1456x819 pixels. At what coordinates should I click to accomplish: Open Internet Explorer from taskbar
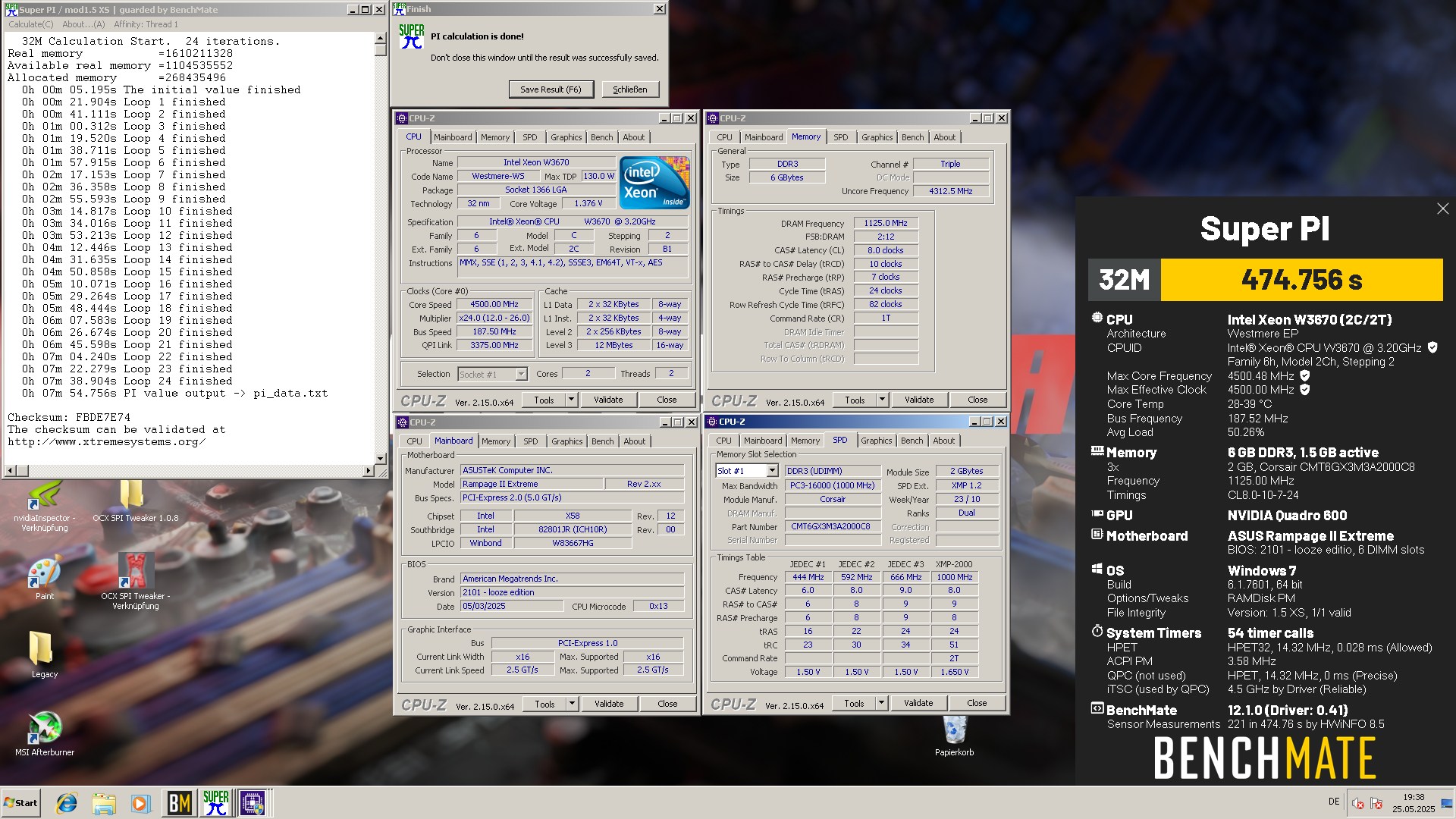click(x=67, y=802)
